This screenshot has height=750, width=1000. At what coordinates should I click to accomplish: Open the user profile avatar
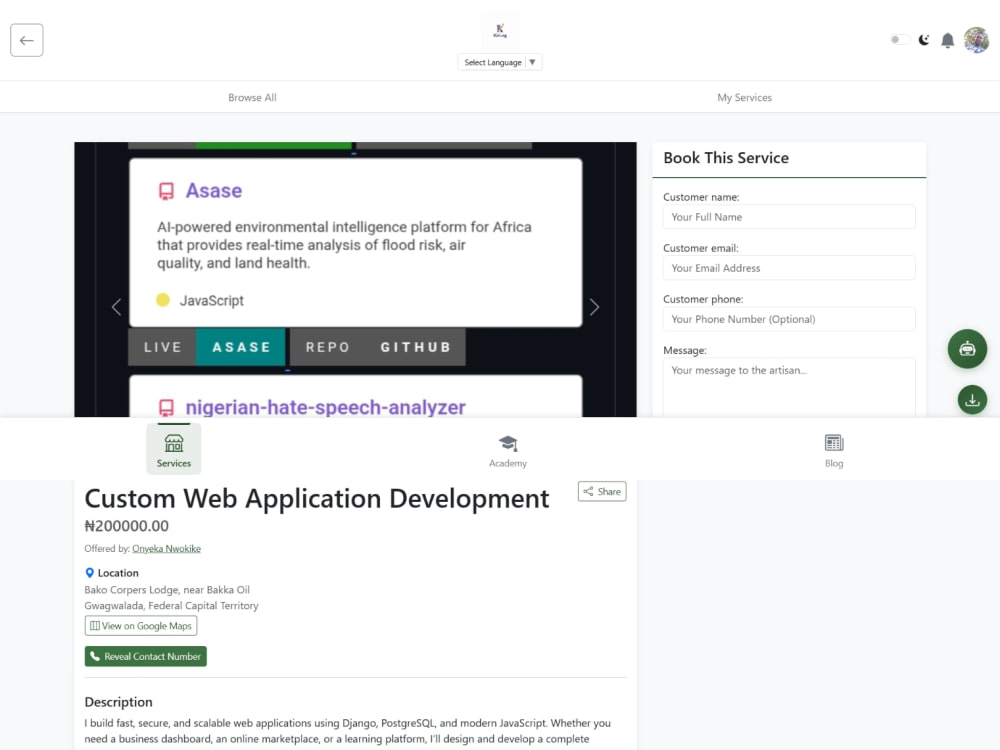click(976, 40)
